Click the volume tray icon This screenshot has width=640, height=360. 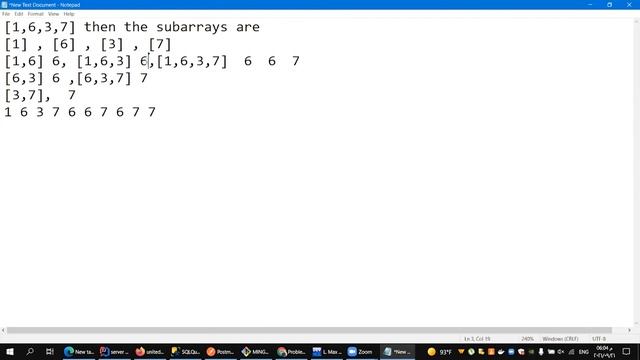[x=561, y=352]
